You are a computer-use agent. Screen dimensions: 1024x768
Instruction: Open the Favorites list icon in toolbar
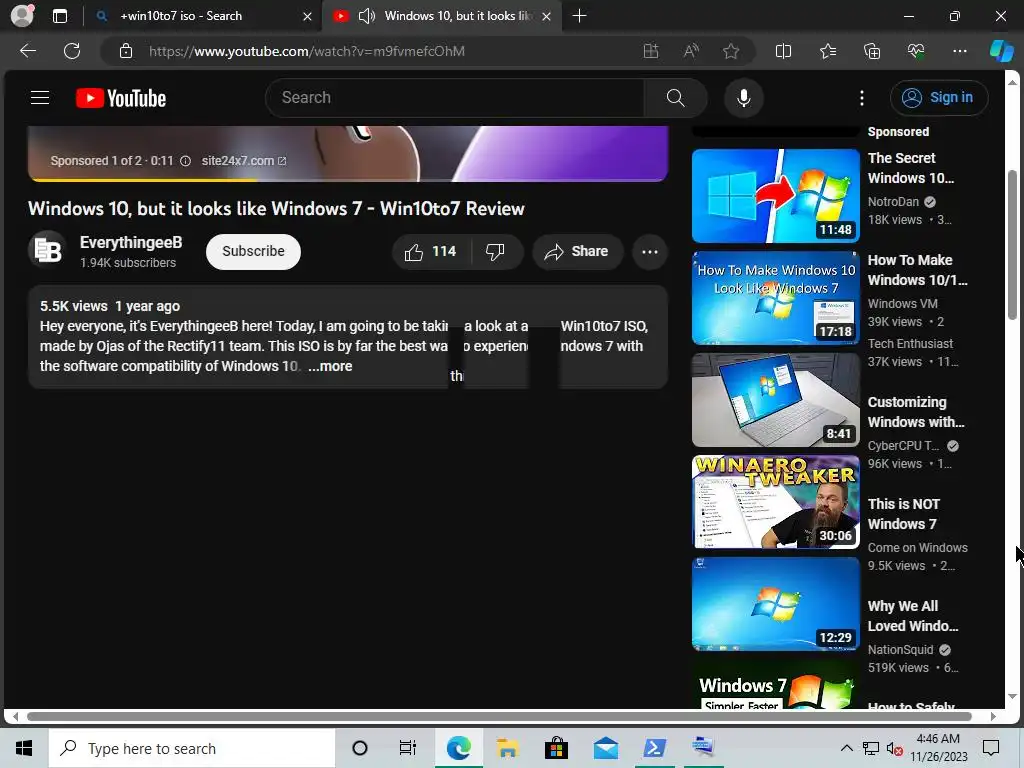click(827, 51)
